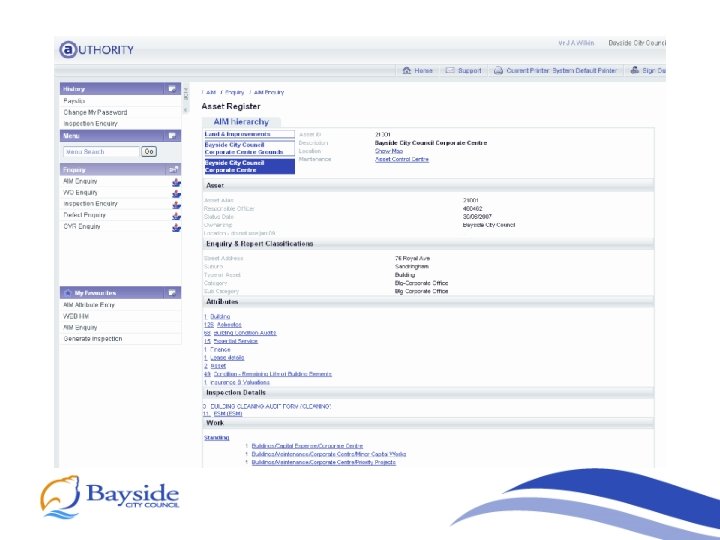
Task: Open Buildings/Capital Expense/Corporate Centre work link
Action: click(x=307, y=446)
